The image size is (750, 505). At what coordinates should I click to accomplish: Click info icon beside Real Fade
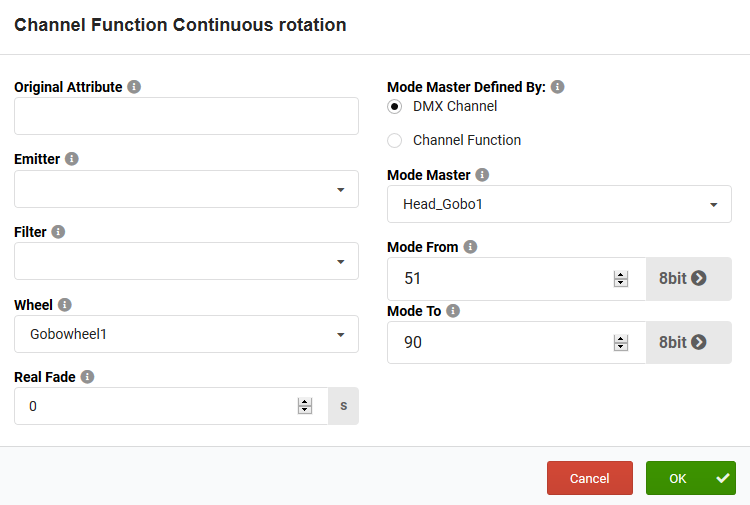(87, 377)
